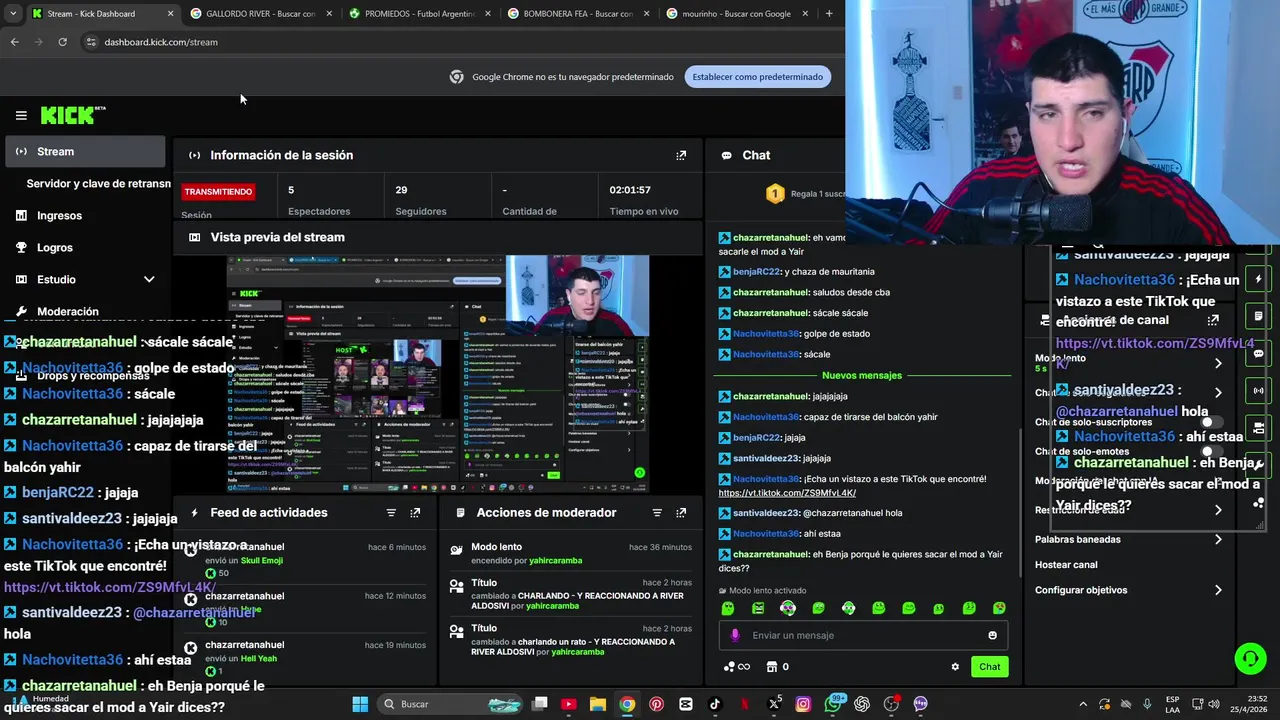Click yahircaramba in Modo lento moderator action
Viewport: 1280px width, 720px height.
(555, 561)
